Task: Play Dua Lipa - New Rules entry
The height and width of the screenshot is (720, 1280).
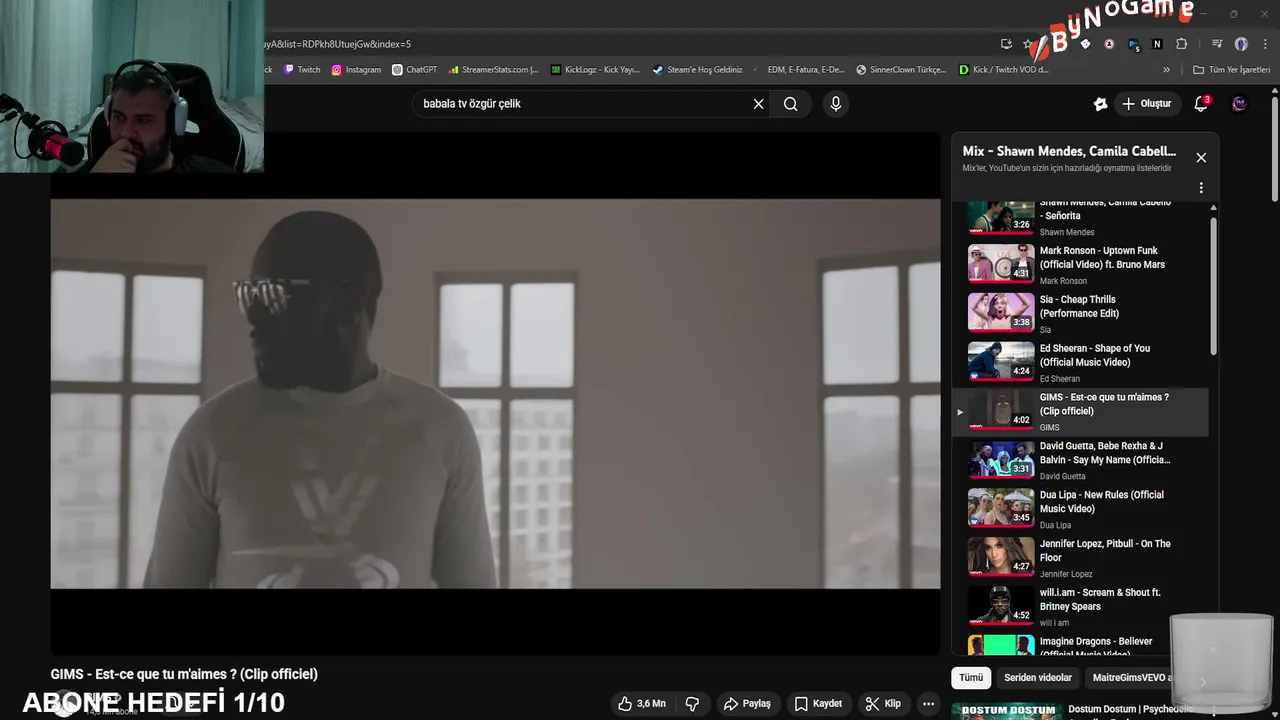Action: [1080, 510]
